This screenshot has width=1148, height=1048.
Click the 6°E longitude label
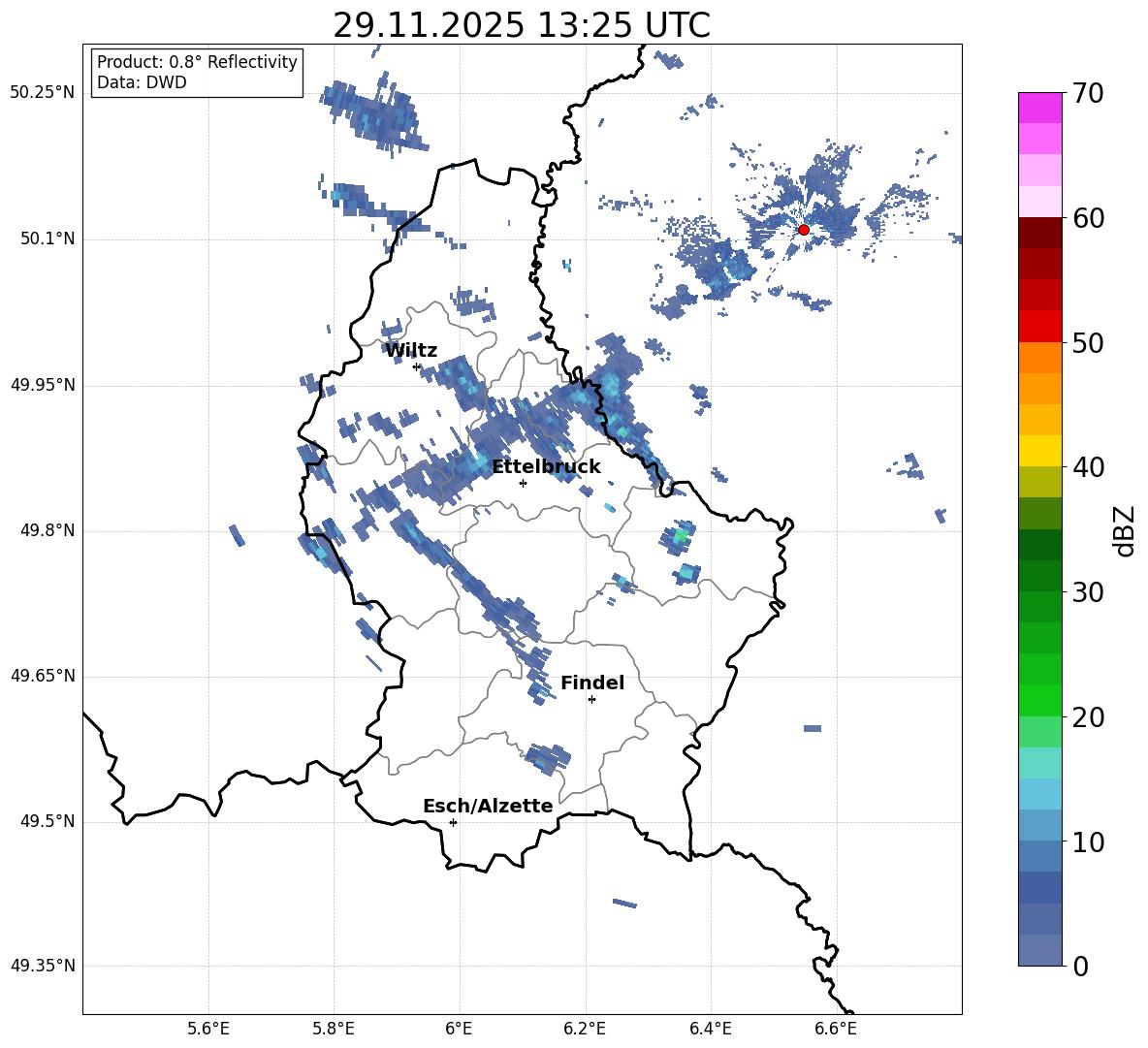(459, 1029)
